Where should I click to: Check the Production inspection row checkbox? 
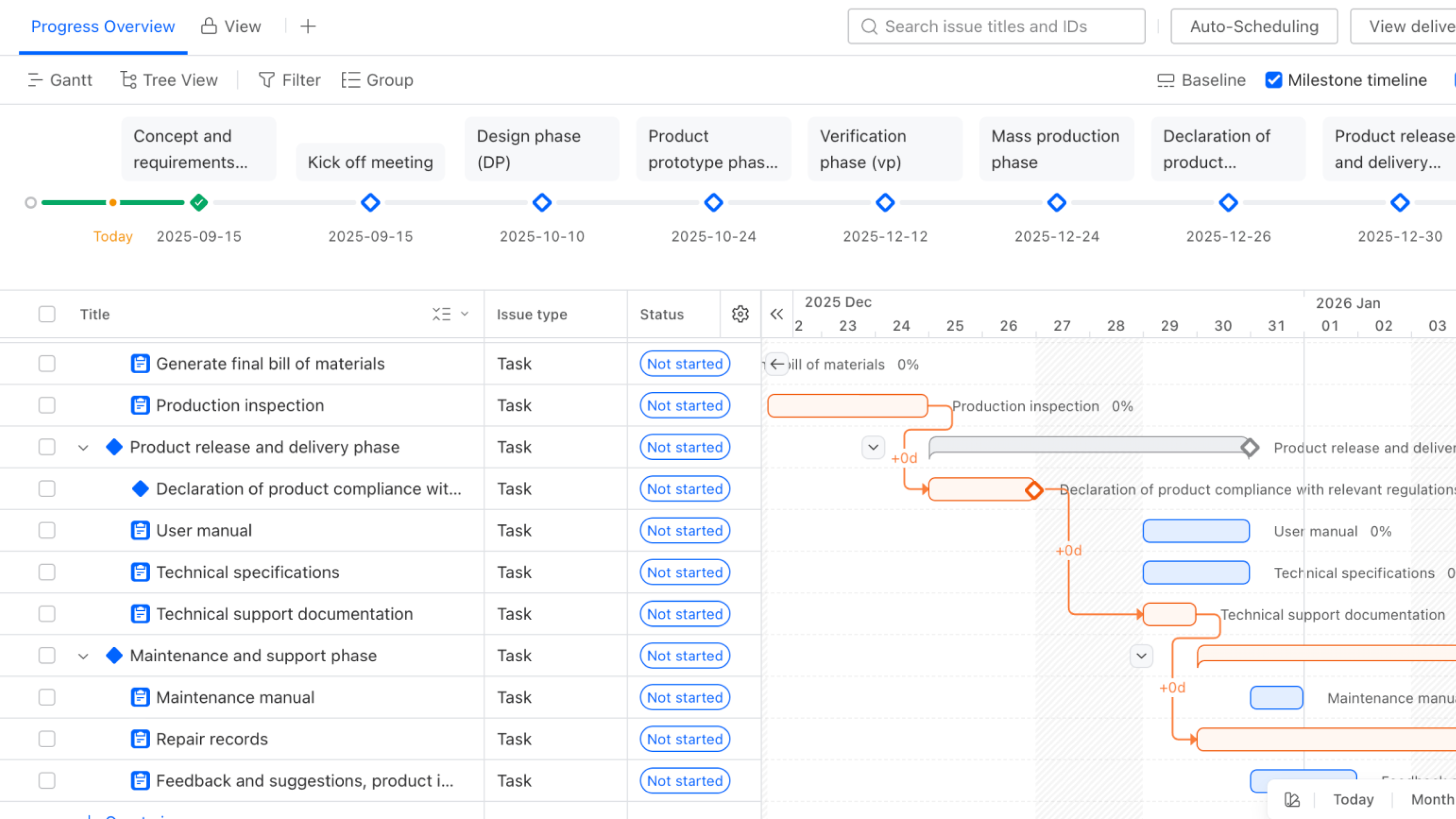pyautogui.click(x=47, y=405)
